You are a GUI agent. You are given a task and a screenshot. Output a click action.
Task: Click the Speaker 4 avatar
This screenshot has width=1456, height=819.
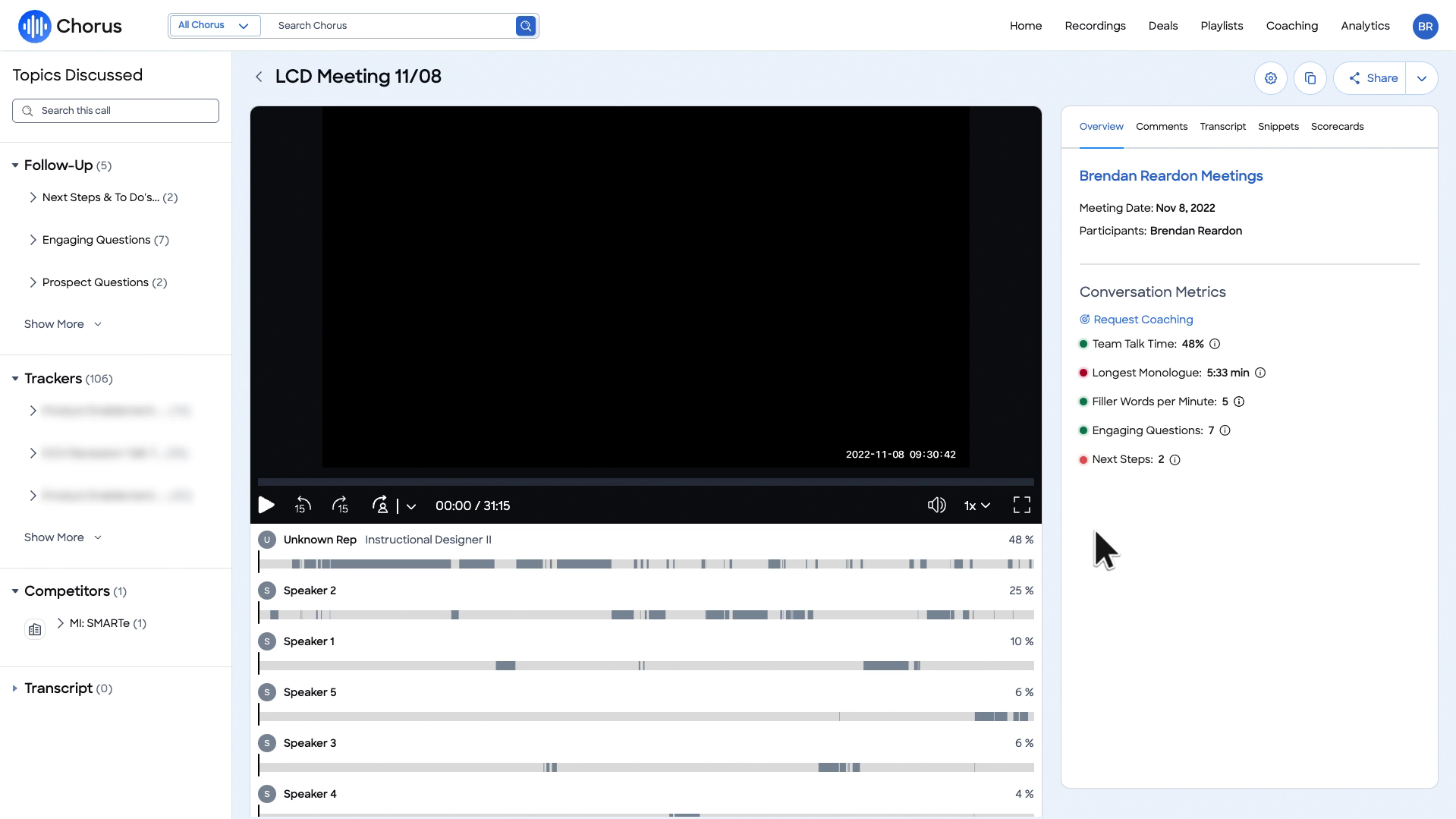(x=267, y=794)
